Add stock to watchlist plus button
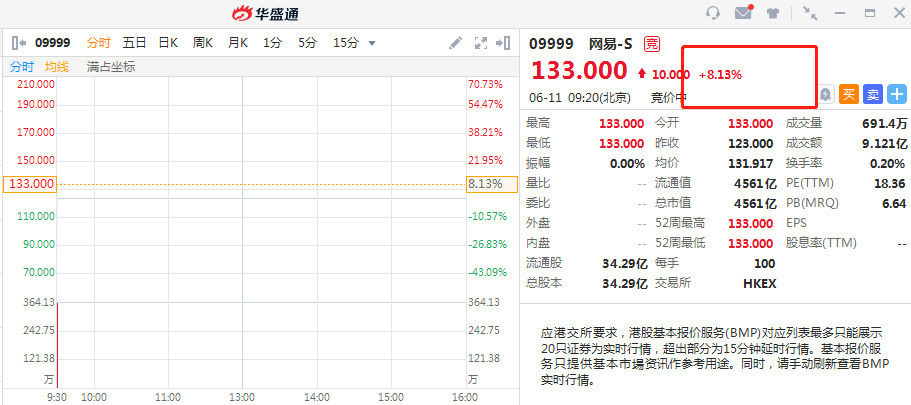 tap(897, 94)
